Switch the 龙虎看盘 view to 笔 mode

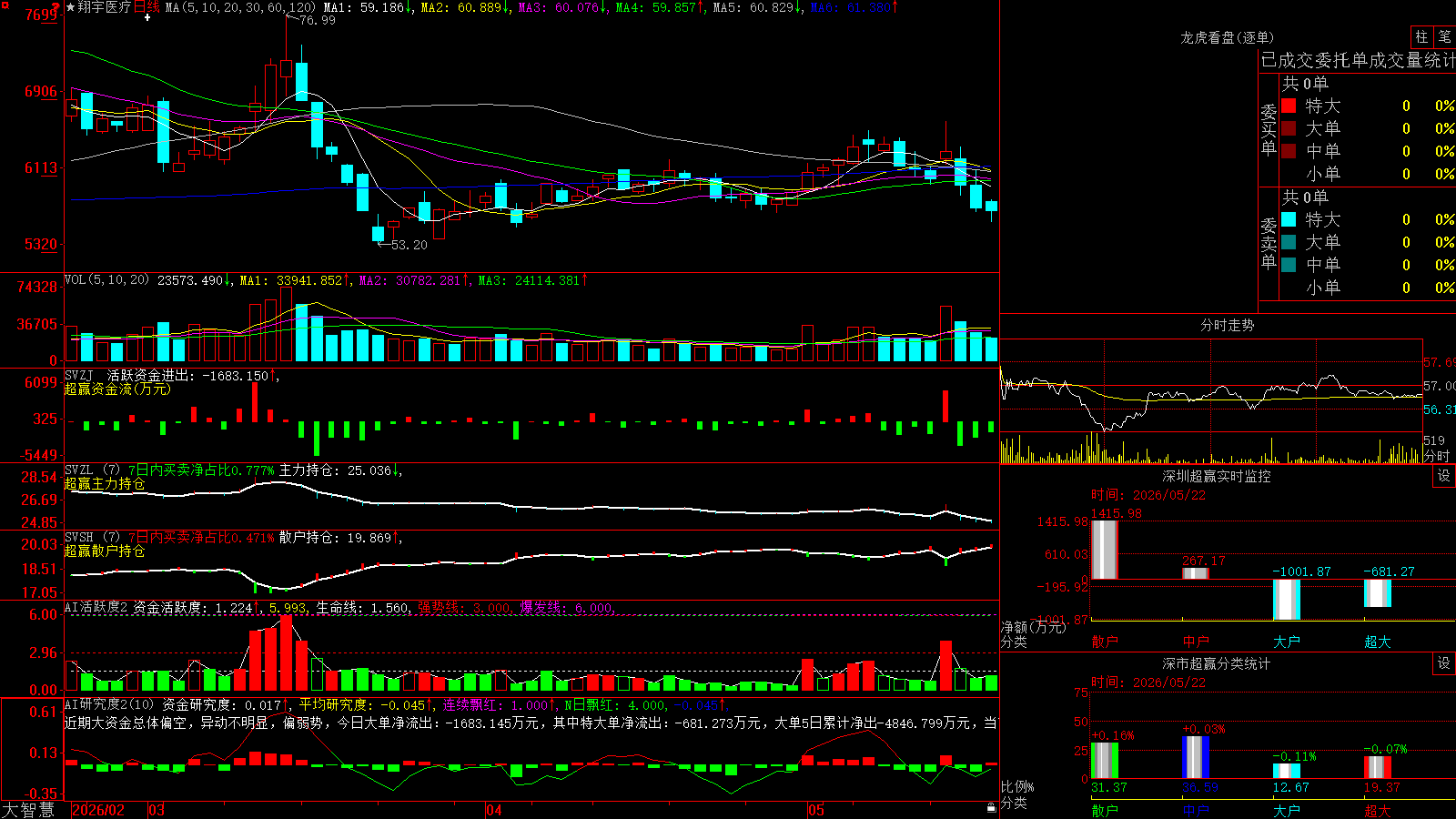coord(1444,36)
